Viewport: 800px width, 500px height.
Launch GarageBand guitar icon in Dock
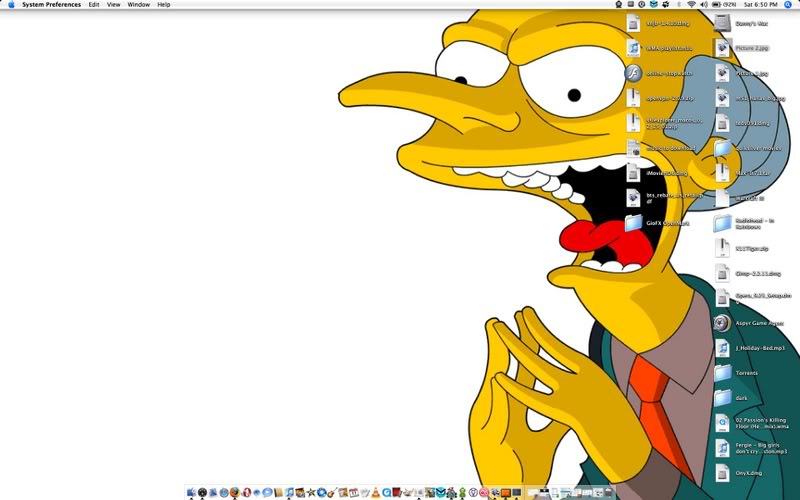click(x=332, y=492)
